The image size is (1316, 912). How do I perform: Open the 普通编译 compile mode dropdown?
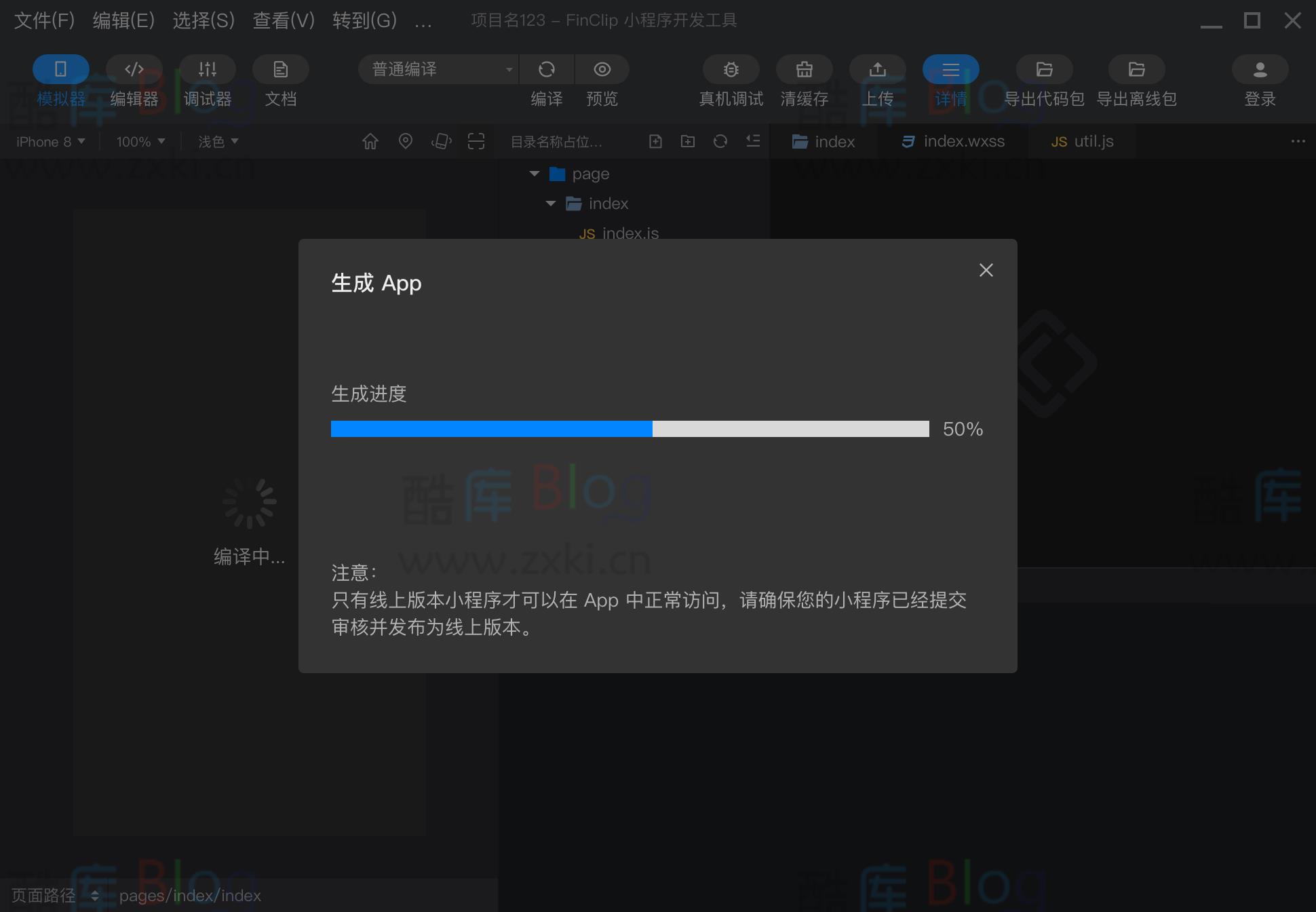438,69
